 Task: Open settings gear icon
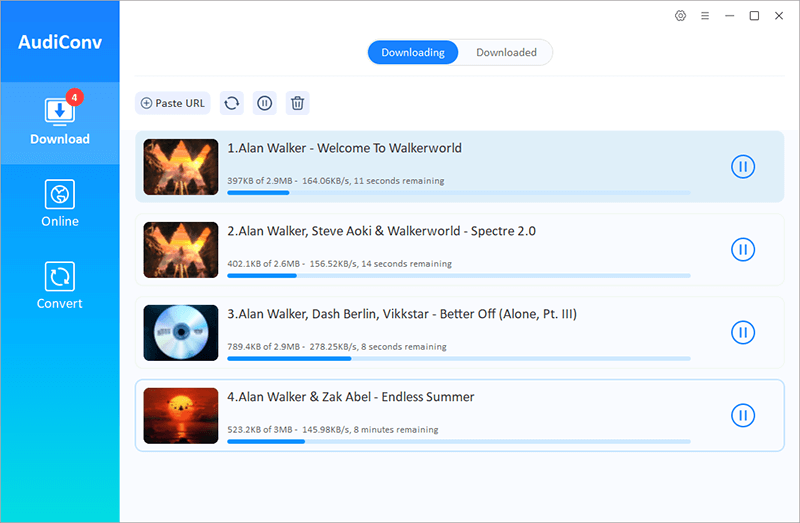680,16
